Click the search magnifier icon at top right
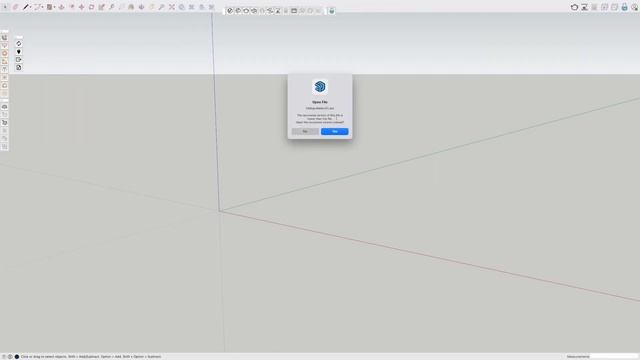 coord(635,7)
